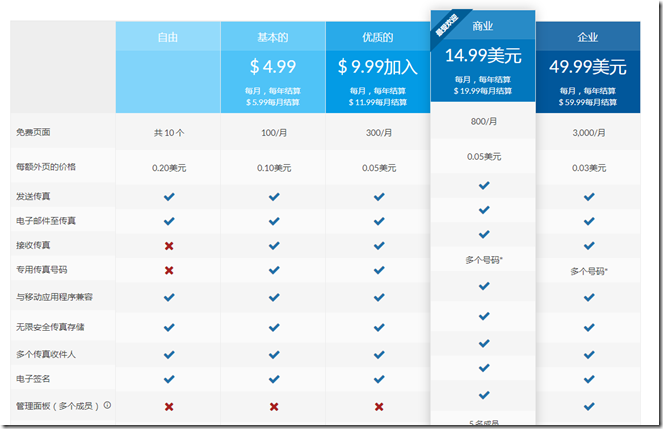Click the $9.99加入 price in the 优质的 plan

pos(378,67)
